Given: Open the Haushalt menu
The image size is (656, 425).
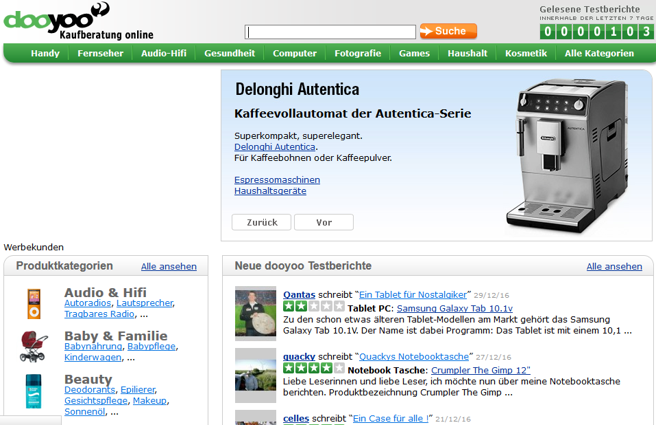Looking at the screenshot, I should pos(467,54).
